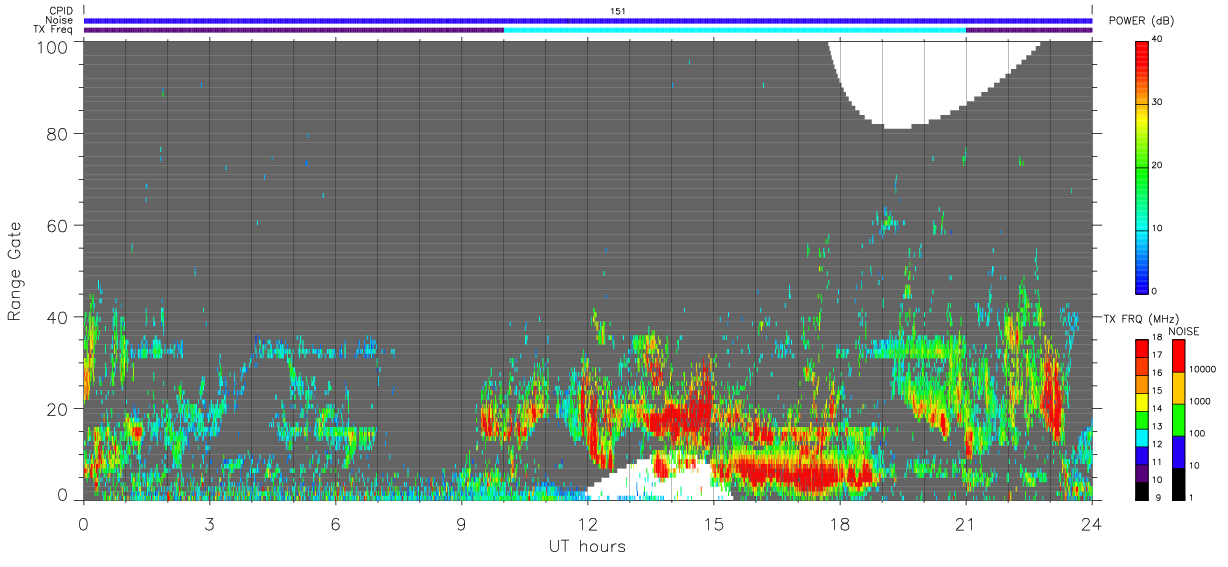Click the 60 tick label on Range Gate axis

coord(56,225)
